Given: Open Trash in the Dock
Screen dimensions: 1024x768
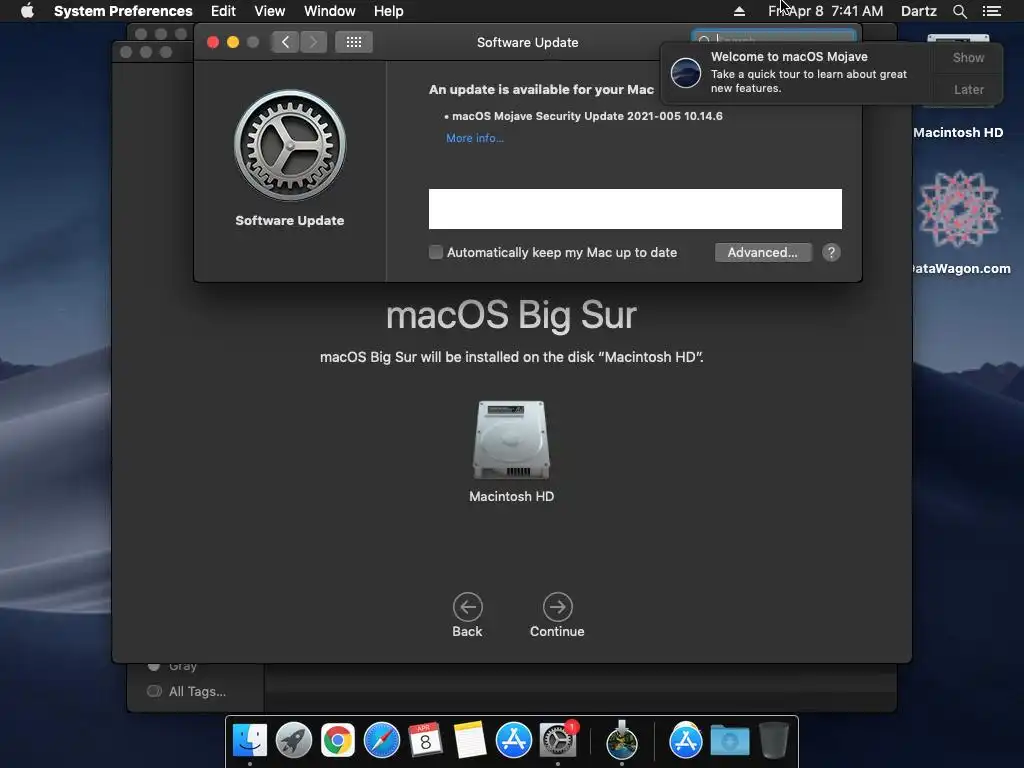Looking at the screenshot, I should coord(774,741).
